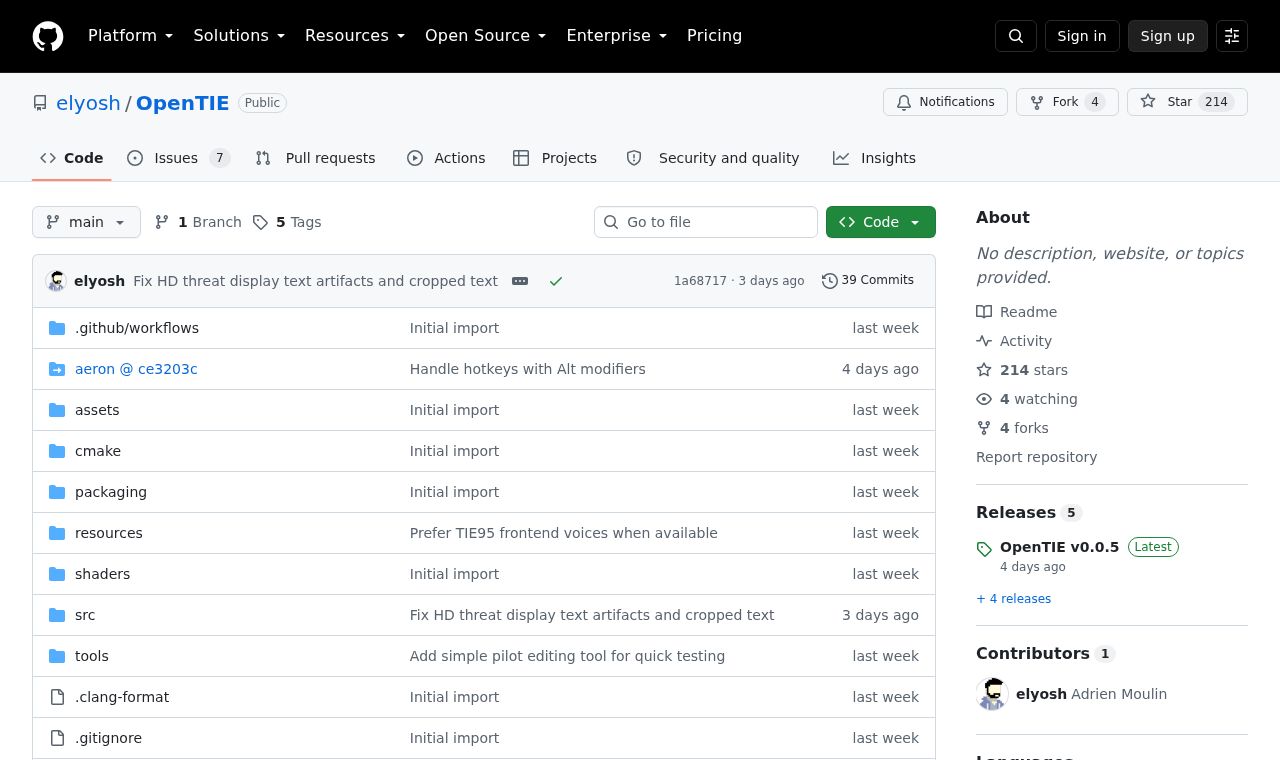Open the Actions tab
The image size is (1280, 760).
point(446,158)
